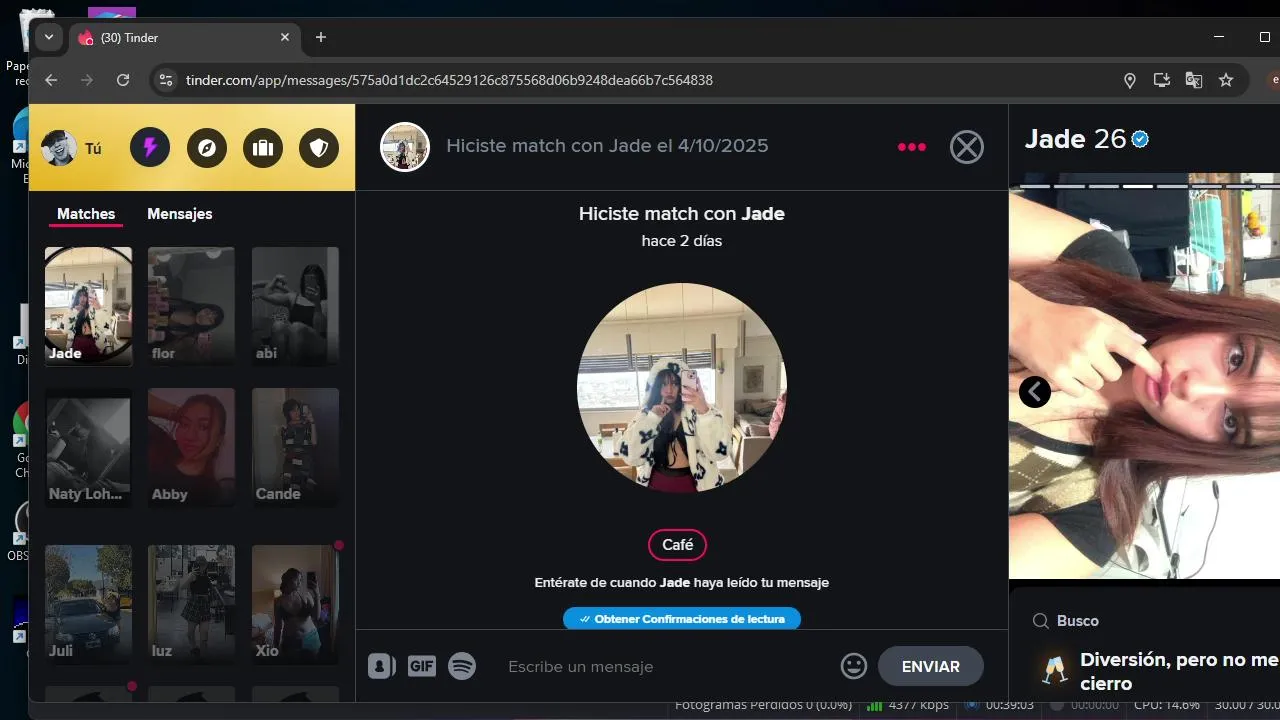Switch to the Matches tab

[x=86, y=214]
